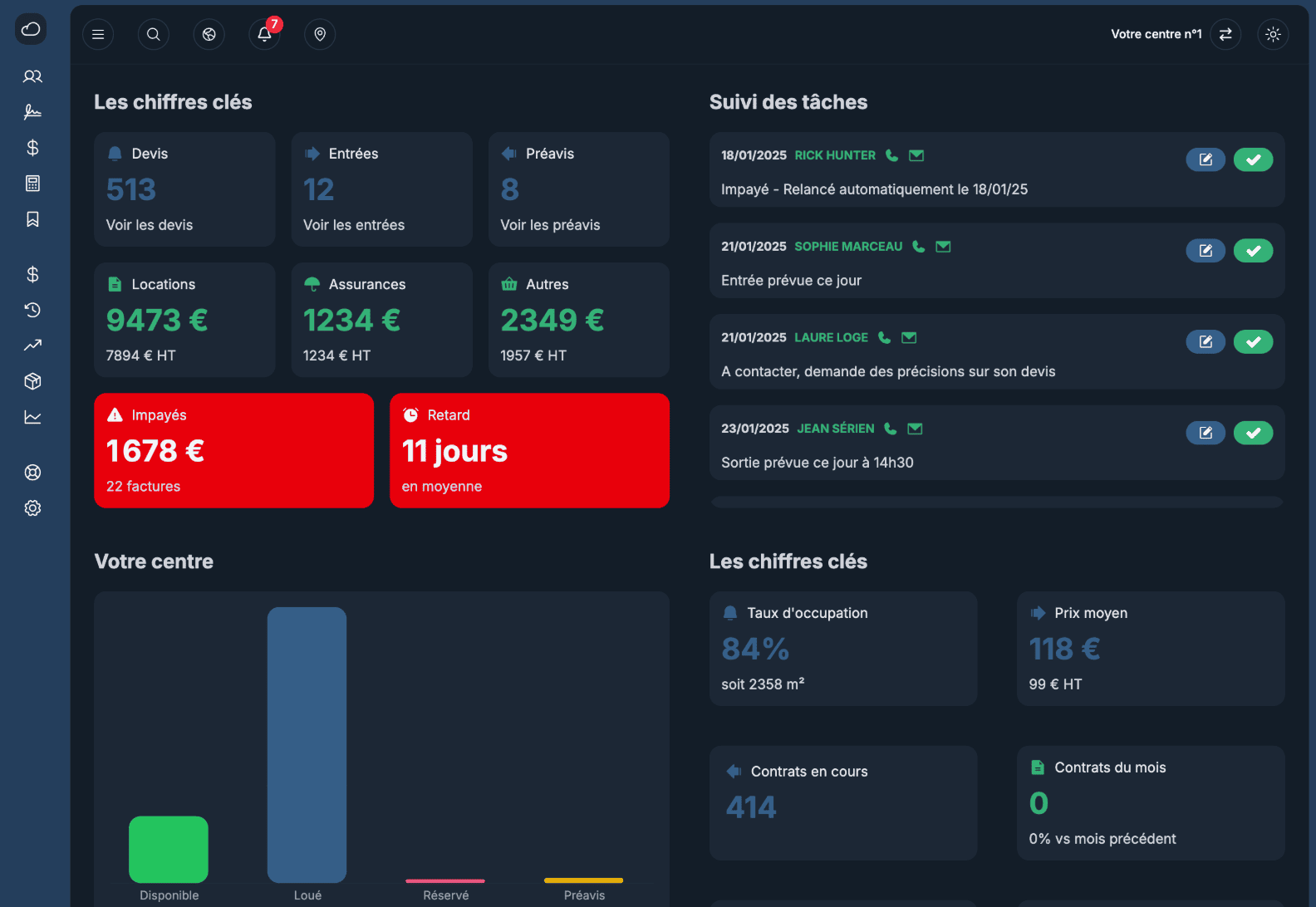Click the search magnifier icon
The width and height of the screenshot is (1316, 907).
pyautogui.click(x=154, y=34)
